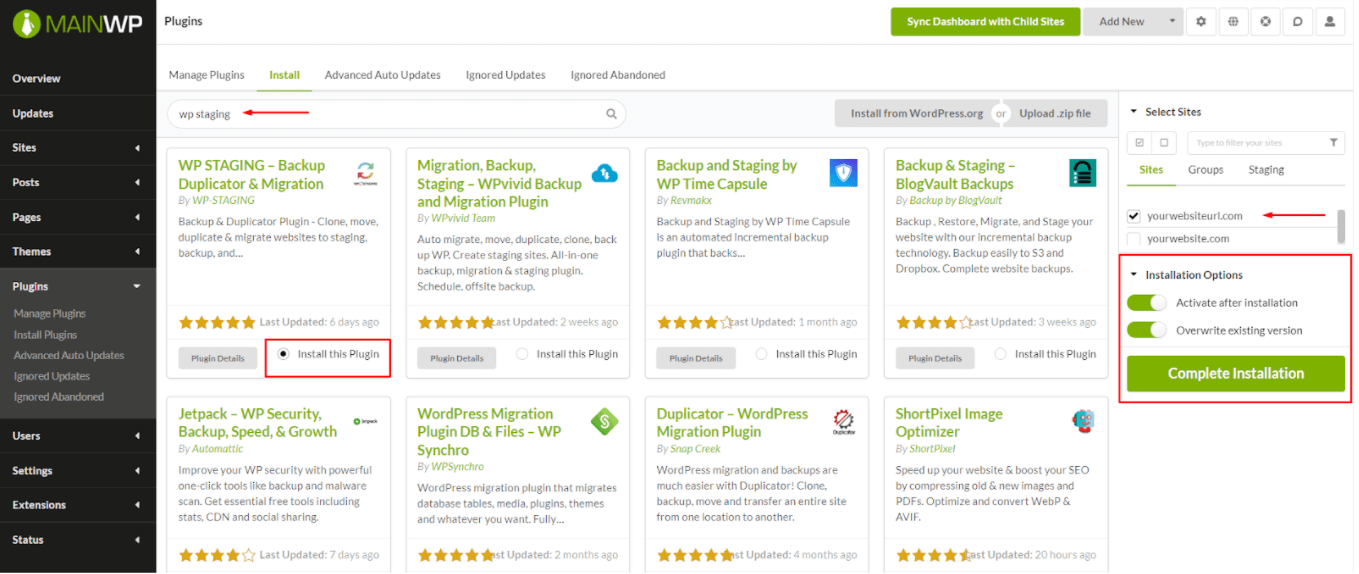The height and width of the screenshot is (574, 1359).
Task: Select Install this Plugin for BlogVault
Action: (1001, 354)
